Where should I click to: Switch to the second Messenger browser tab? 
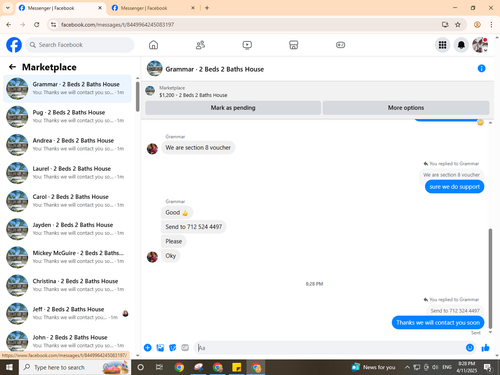tap(153, 8)
